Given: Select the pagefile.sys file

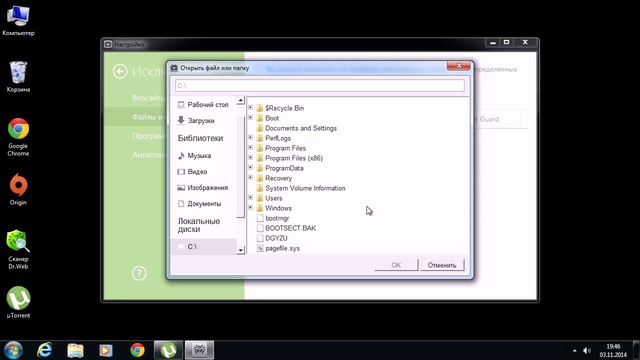Looking at the screenshot, I should (278, 248).
